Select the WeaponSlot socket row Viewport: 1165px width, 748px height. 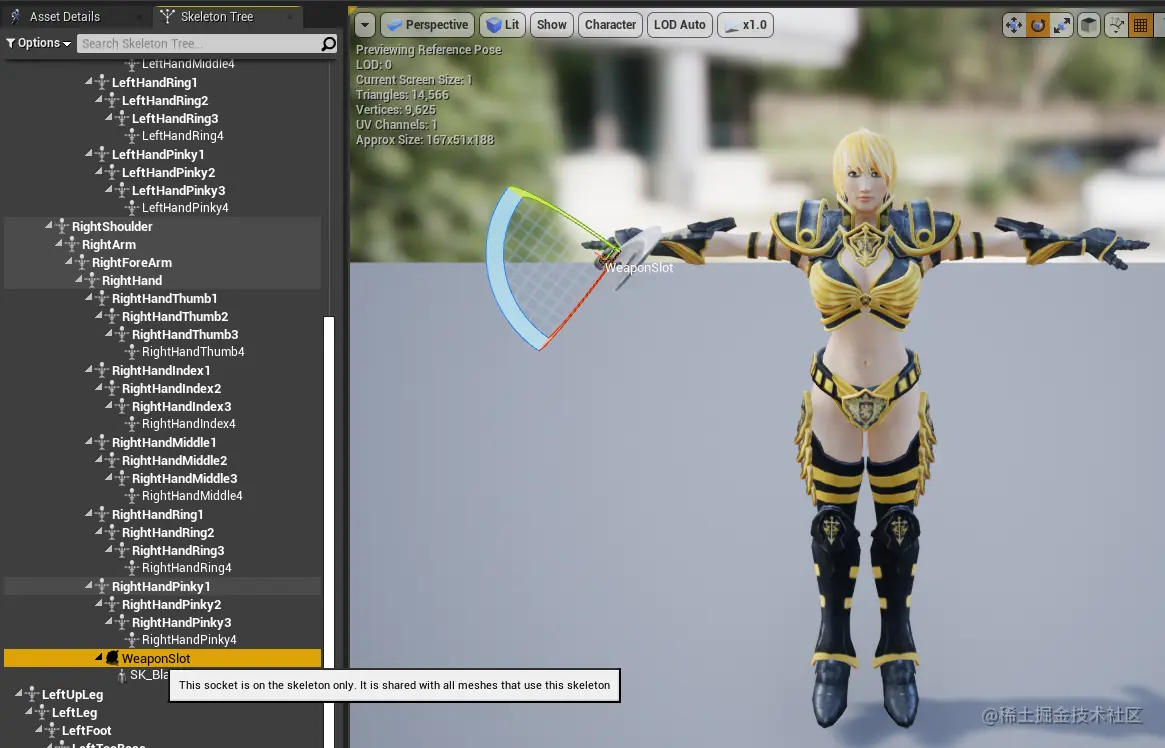click(163, 658)
